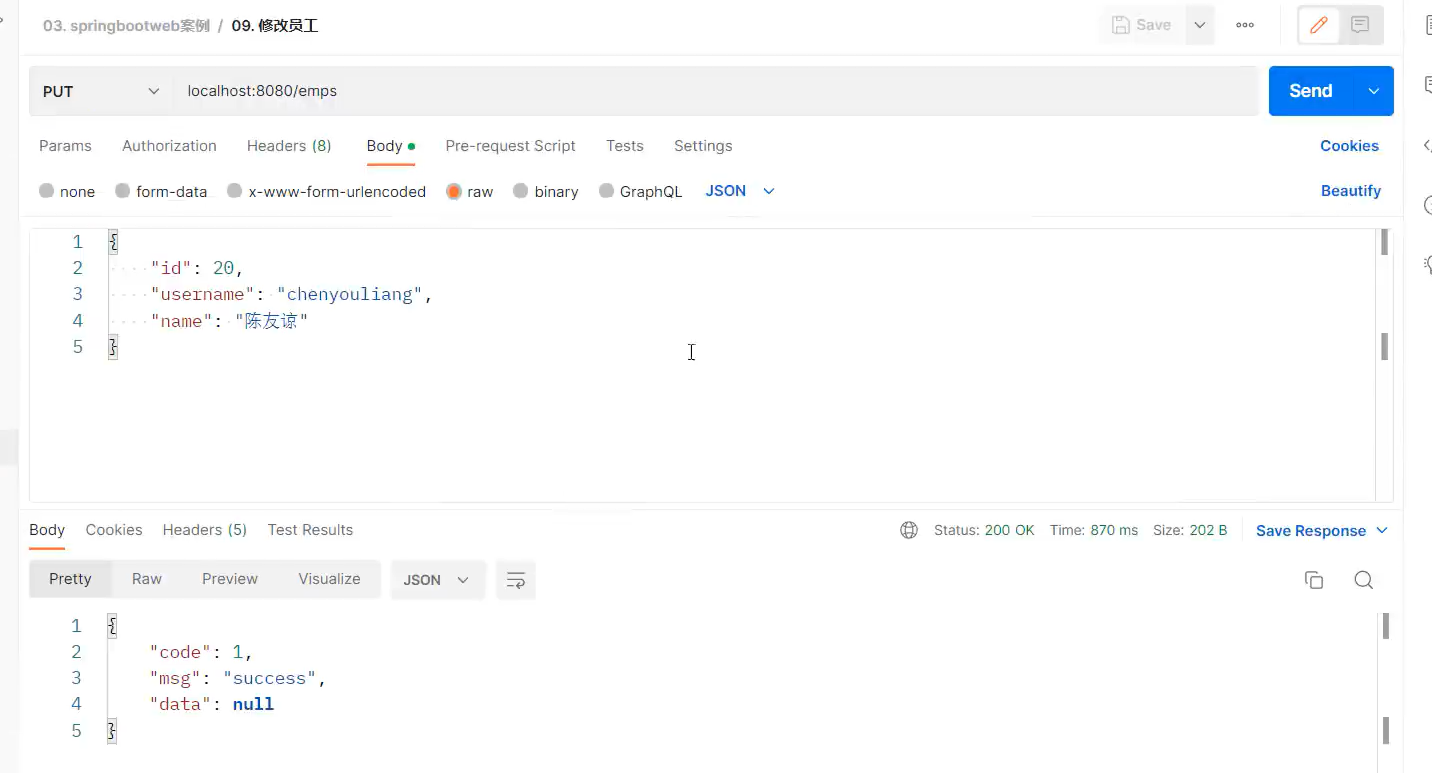Image resolution: width=1432 pixels, height=773 pixels.
Task: Click the "陈友谅" name value
Action: 272,321
